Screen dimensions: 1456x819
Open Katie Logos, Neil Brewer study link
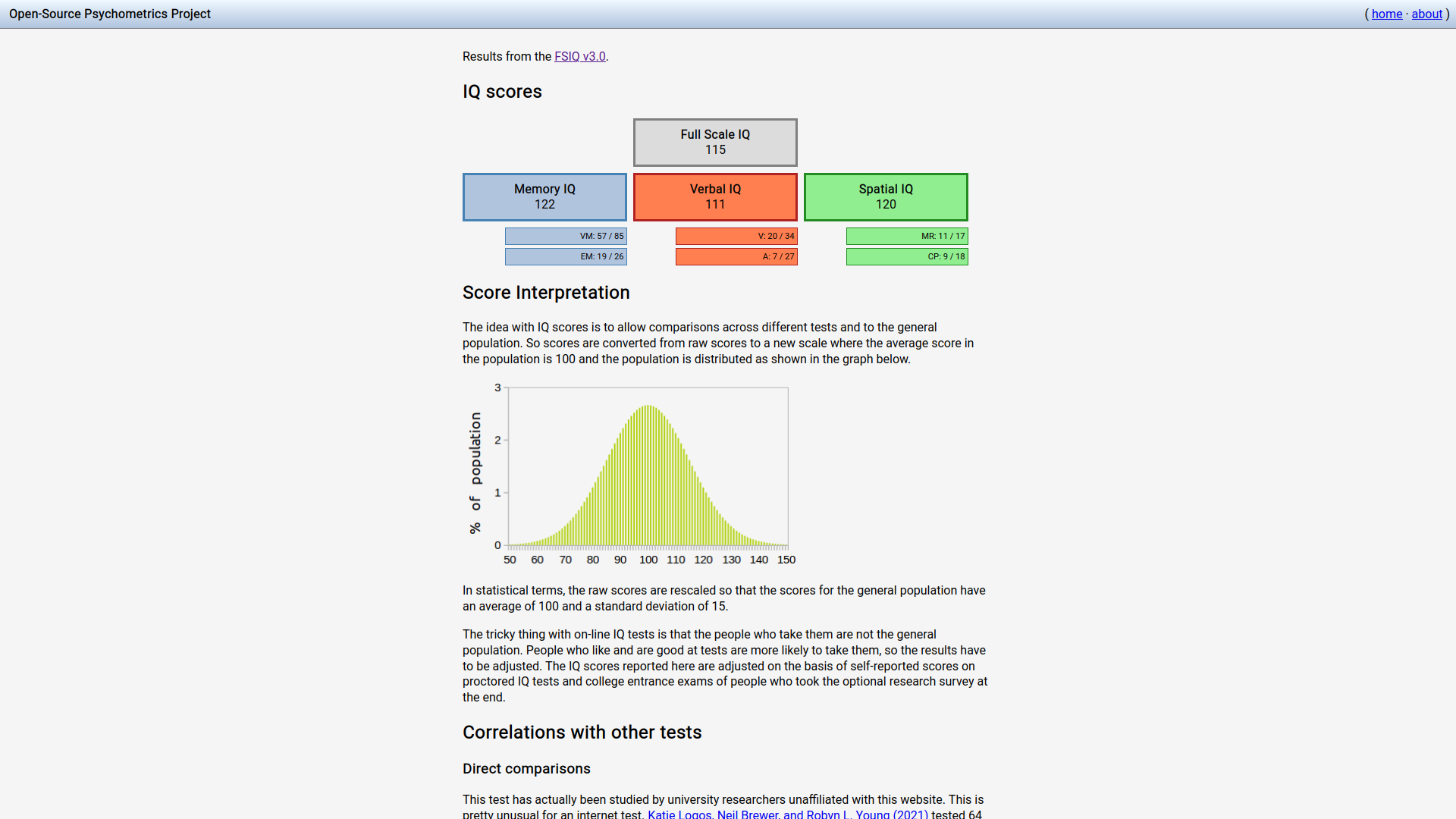click(787, 814)
